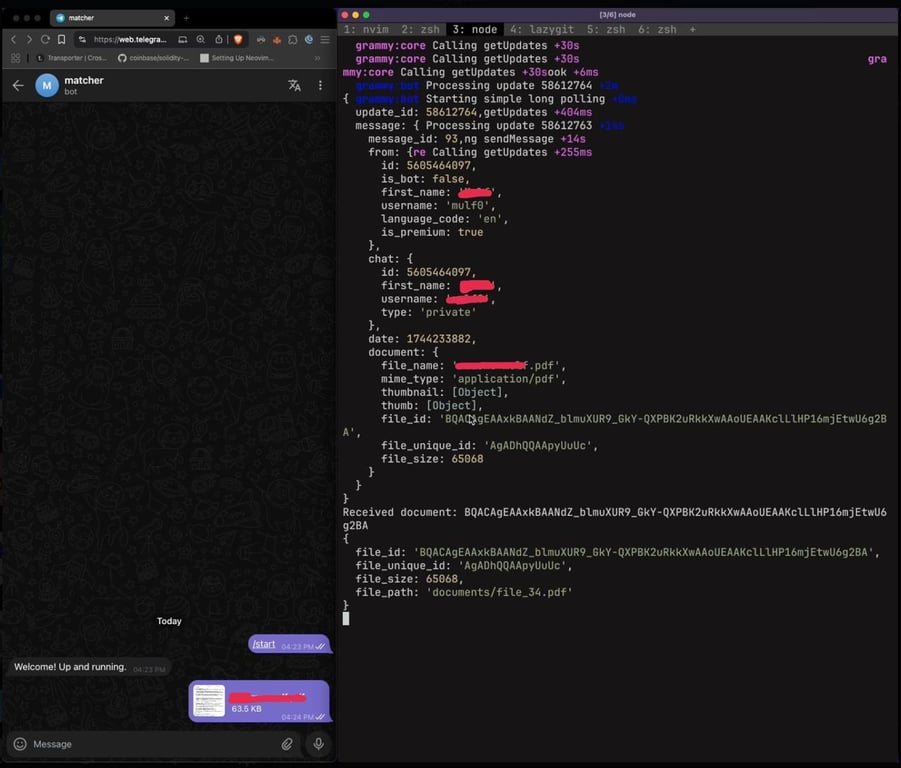Open the matcher bot profile avatar
This screenshot has height=768, width=901.
click(47, 86)
